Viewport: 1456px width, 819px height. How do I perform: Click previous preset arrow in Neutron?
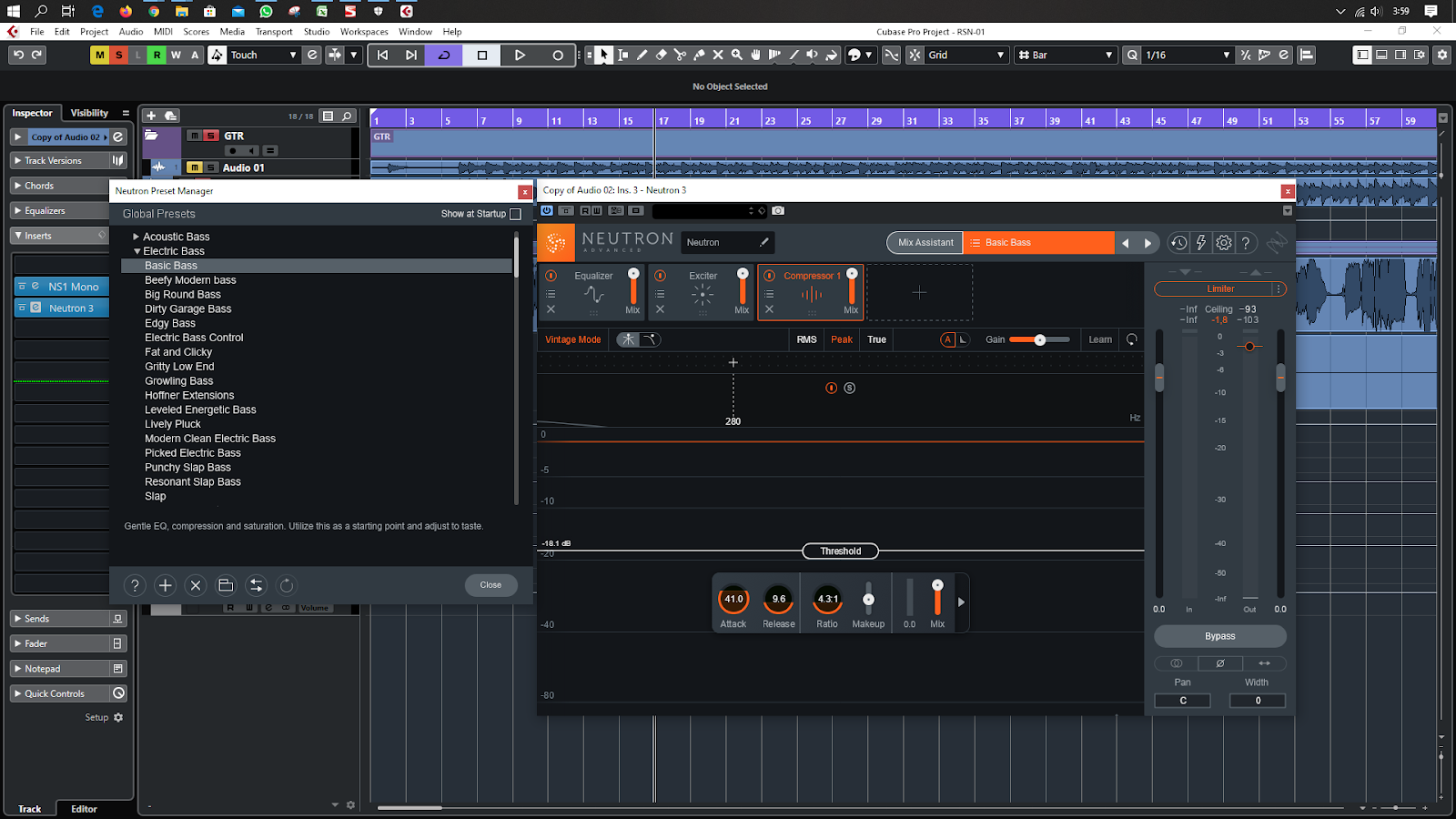tap(1126, 243)
